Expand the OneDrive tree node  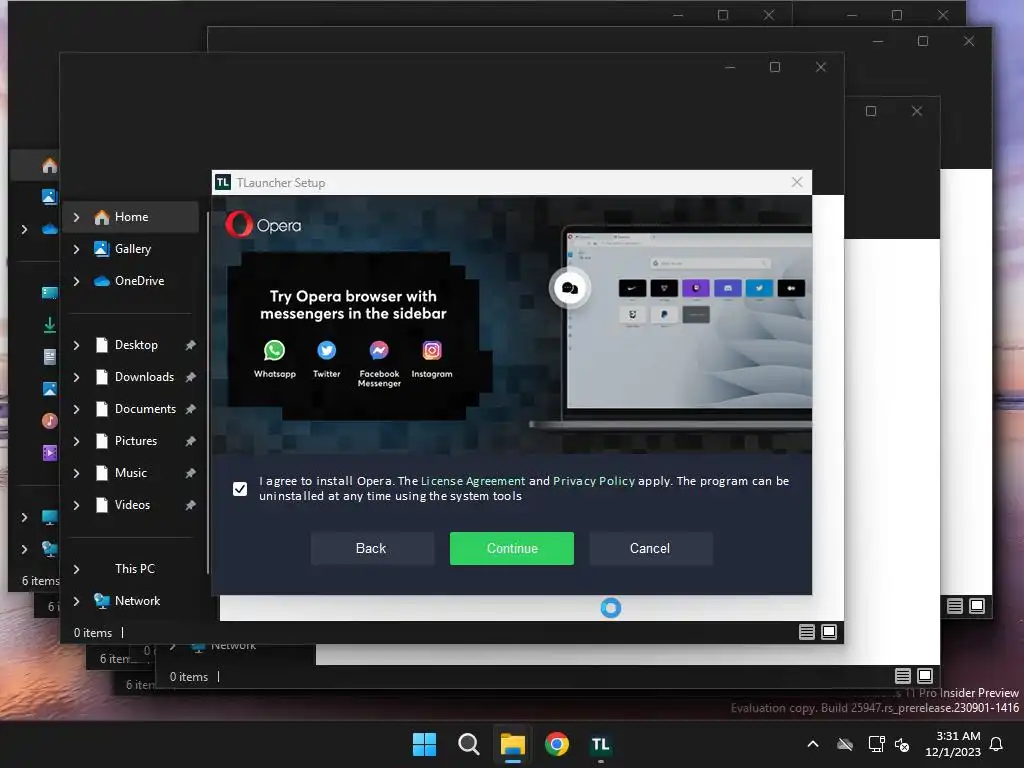click(x=76, y=281)
